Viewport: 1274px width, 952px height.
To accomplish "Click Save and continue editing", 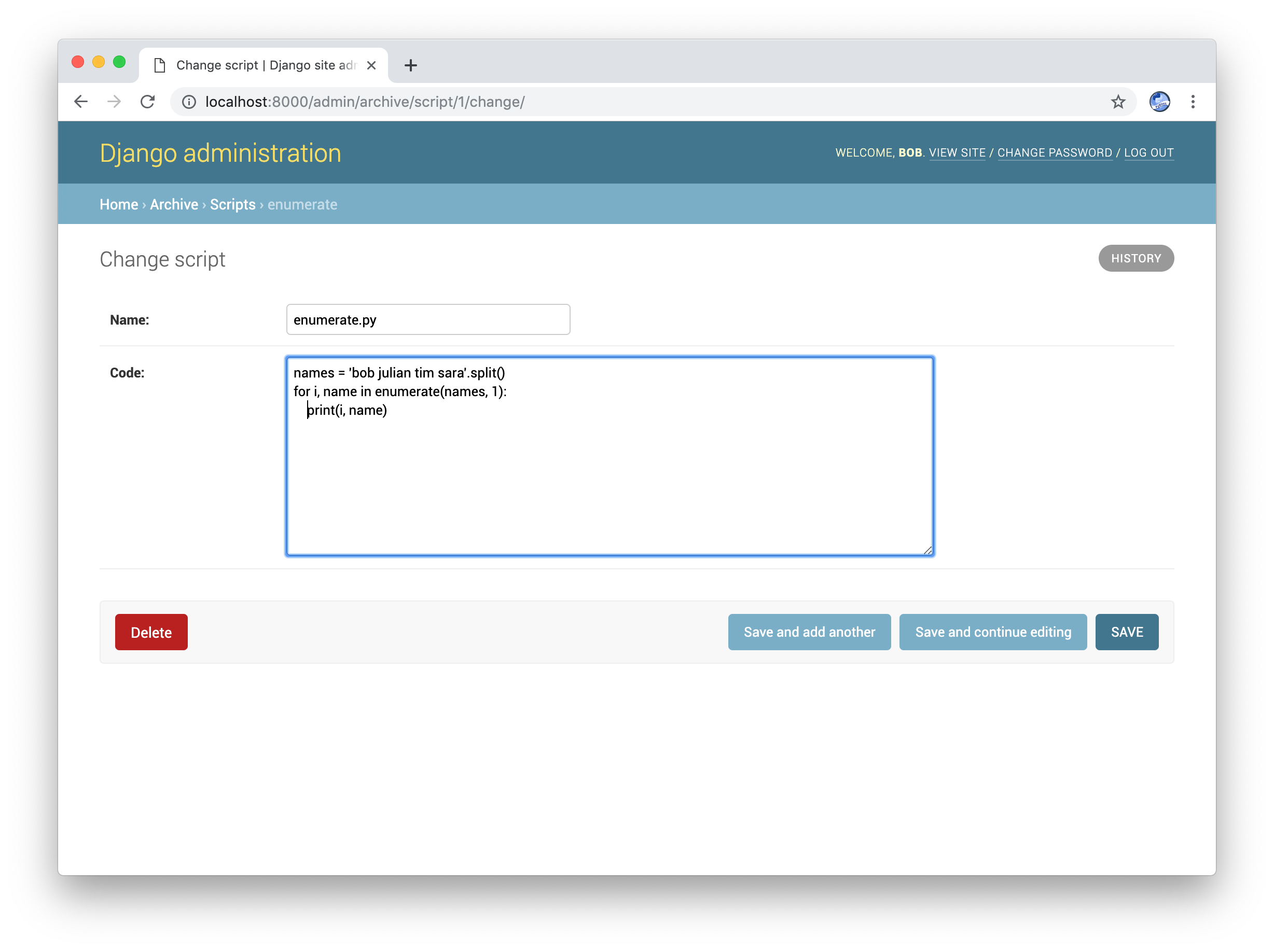I will pos(992,632).
